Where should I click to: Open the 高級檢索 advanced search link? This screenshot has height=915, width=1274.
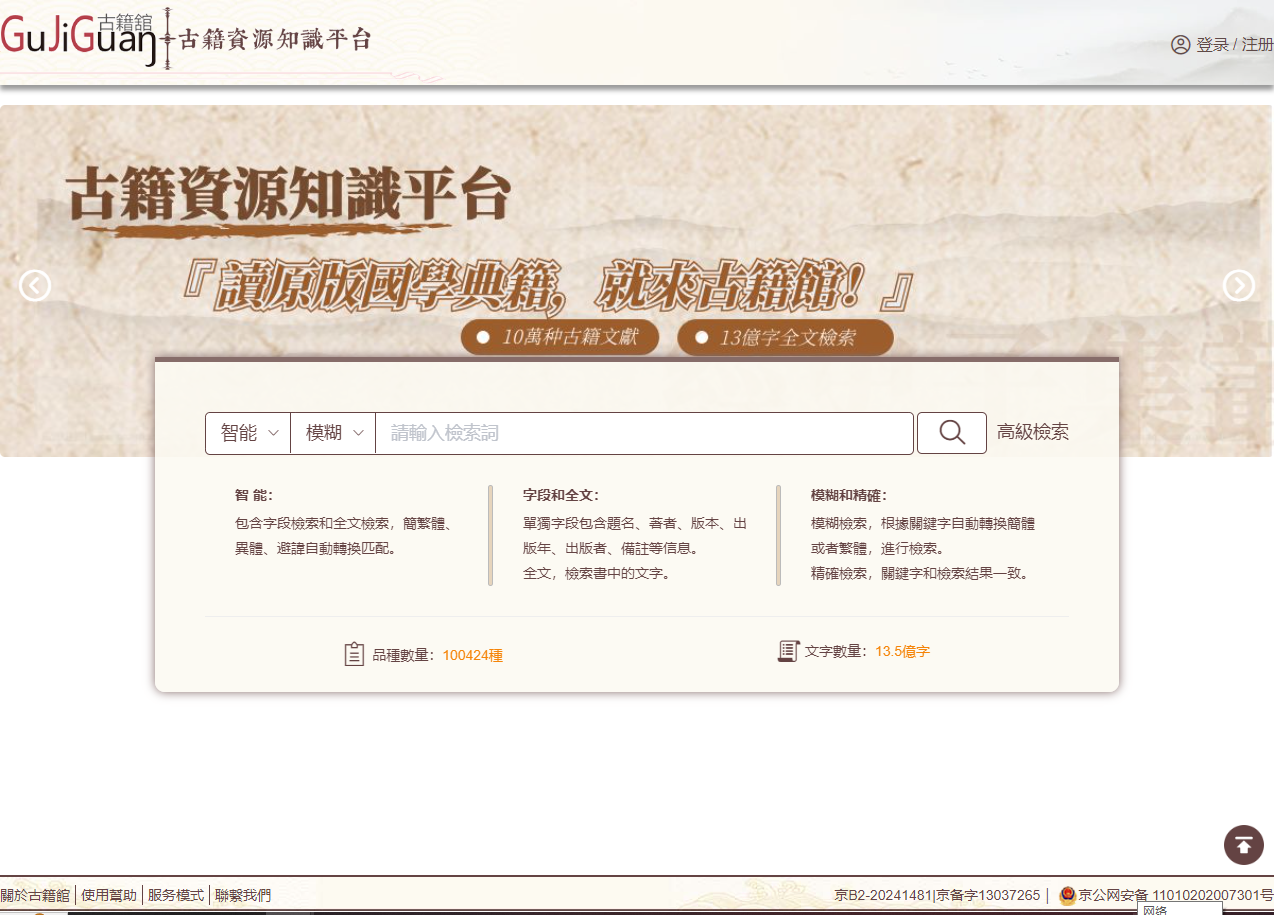pos(1032,432)
